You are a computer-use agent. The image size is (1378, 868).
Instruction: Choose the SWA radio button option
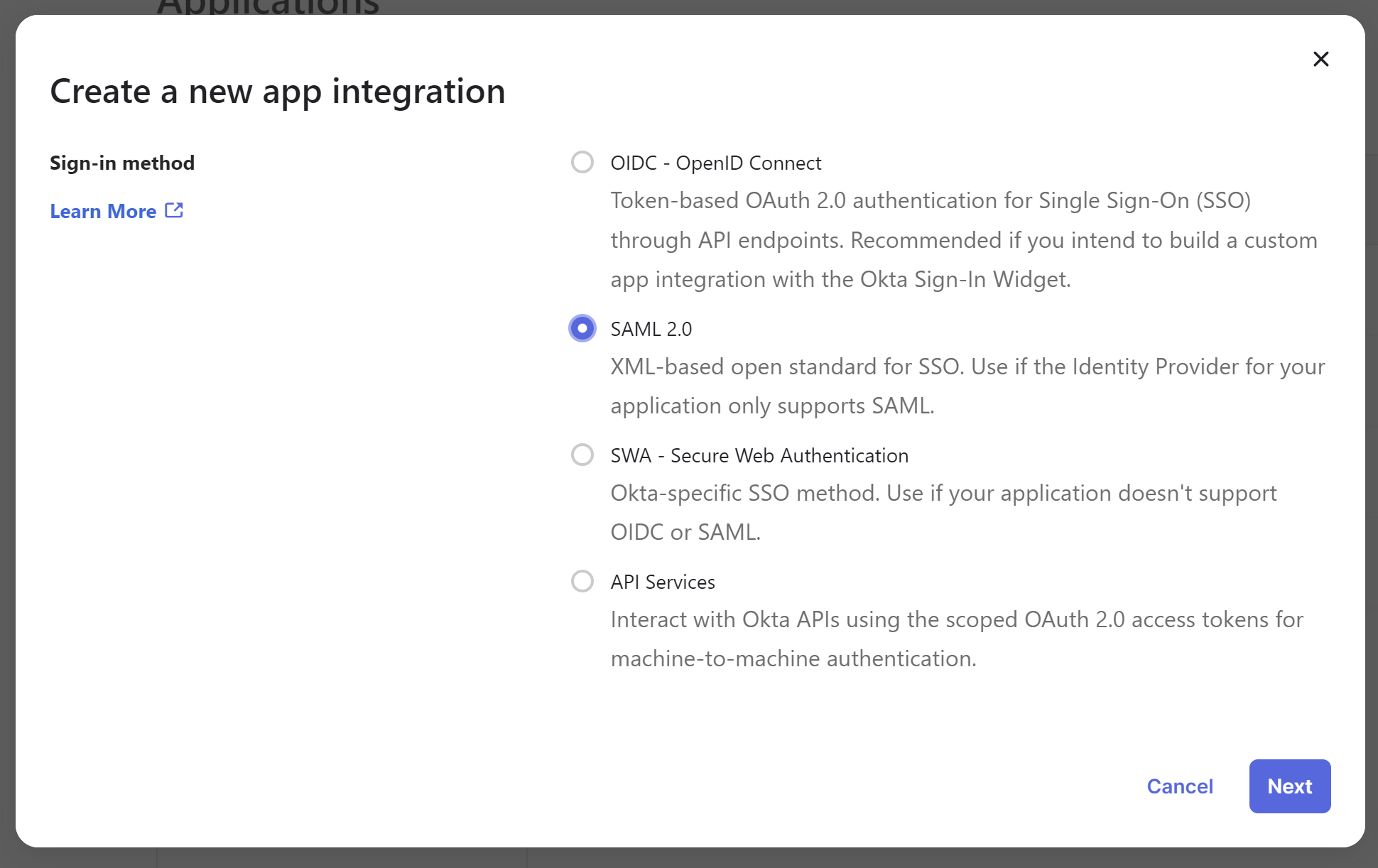582,455
